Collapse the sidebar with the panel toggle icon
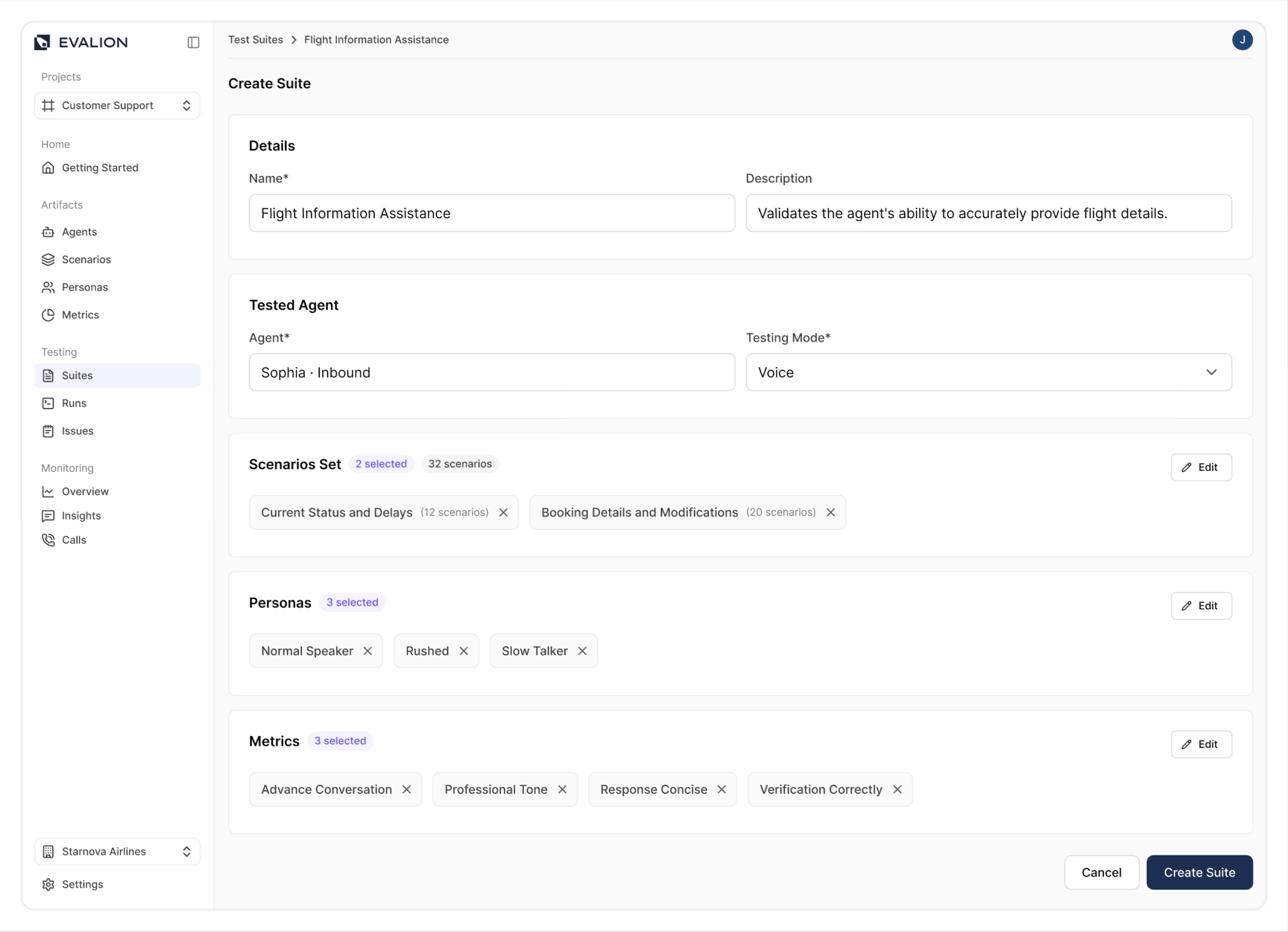The width and height of the screenshot is (1288, 932). (x=193, y=42)
